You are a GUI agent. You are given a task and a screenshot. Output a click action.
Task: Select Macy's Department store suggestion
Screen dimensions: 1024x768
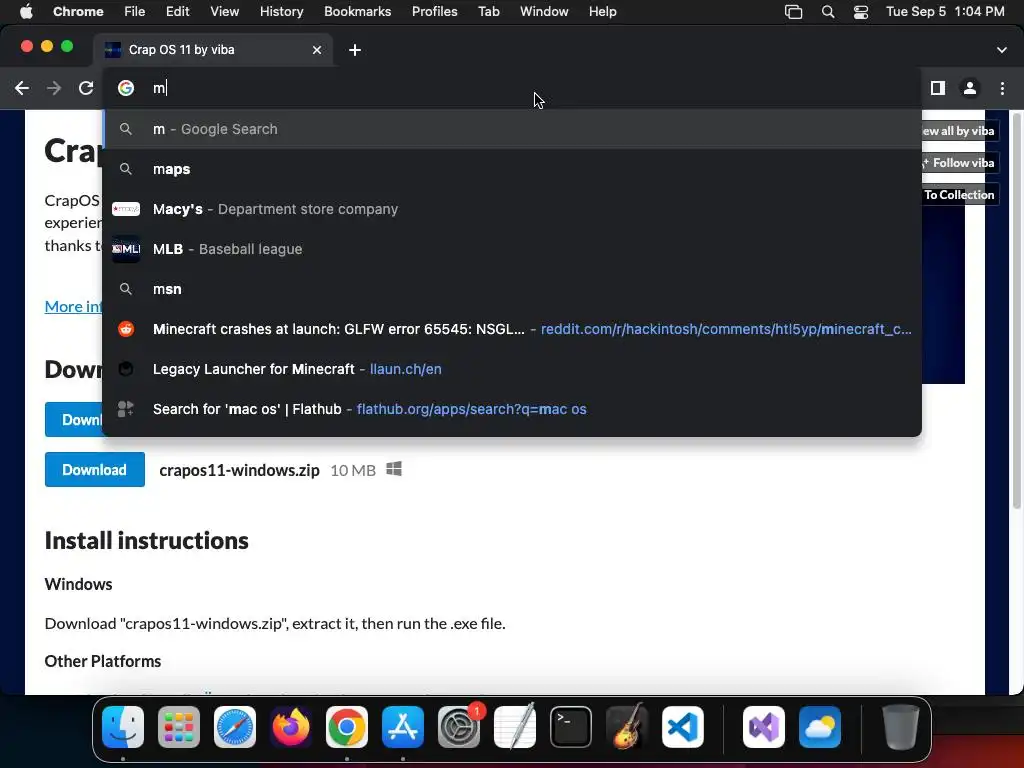pos(512,209)
